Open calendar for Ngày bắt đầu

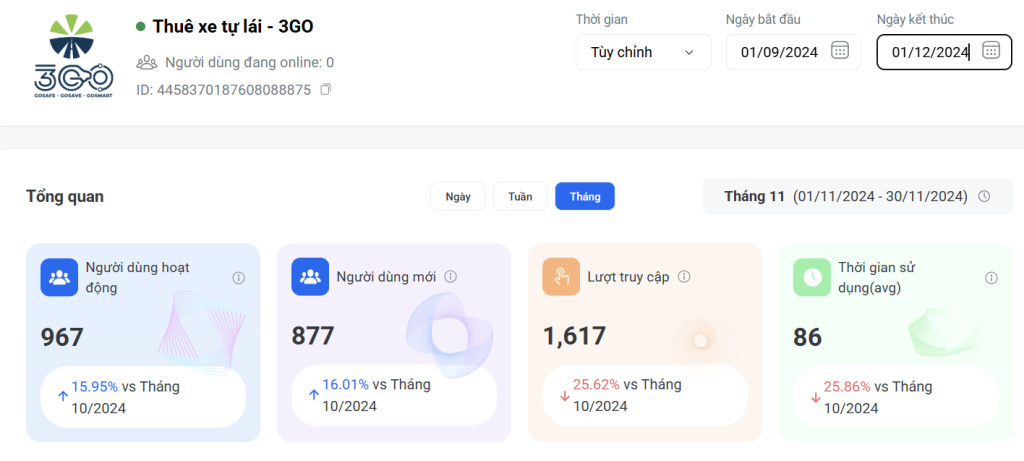[841, 51]
